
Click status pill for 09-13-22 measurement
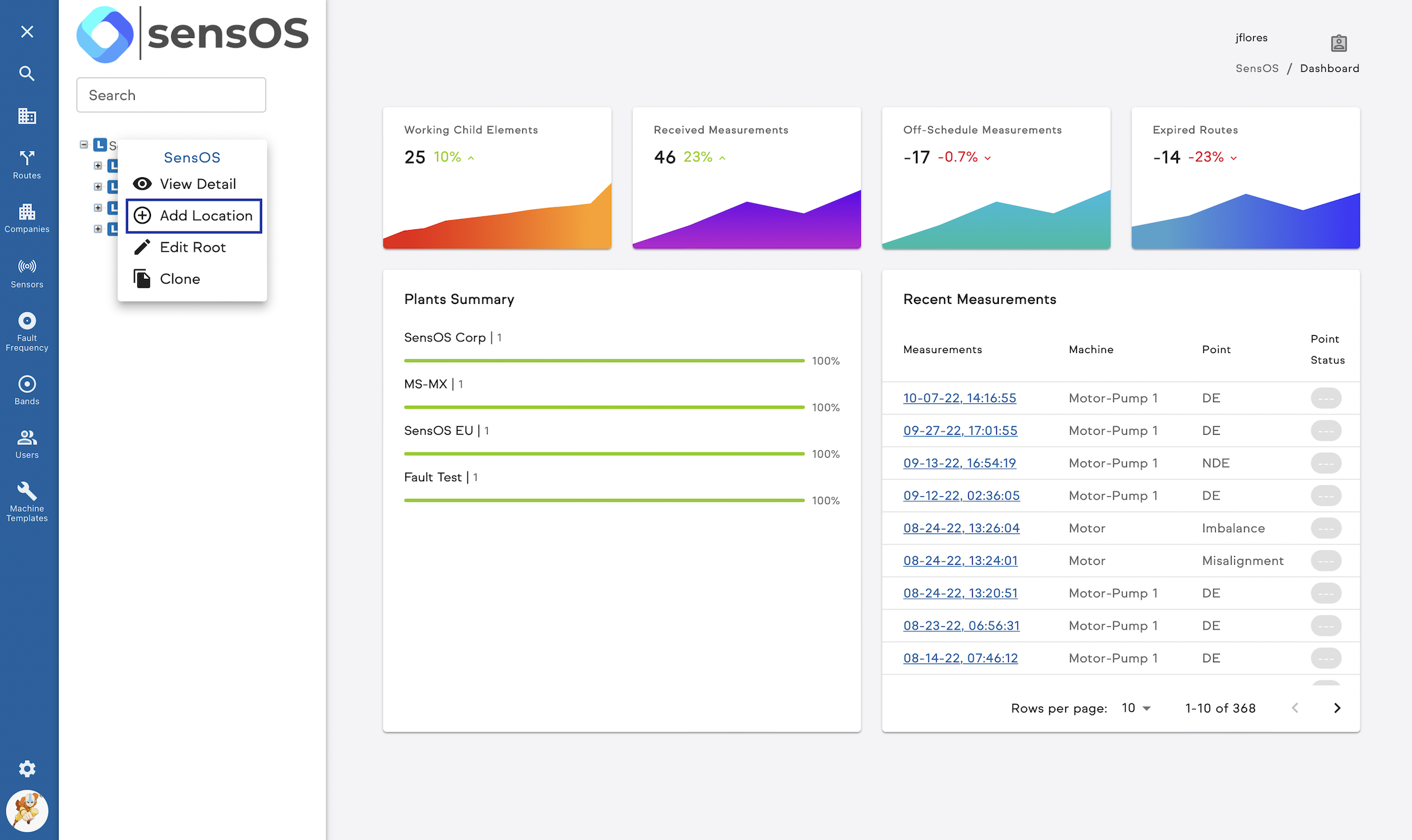point(1326,463)
